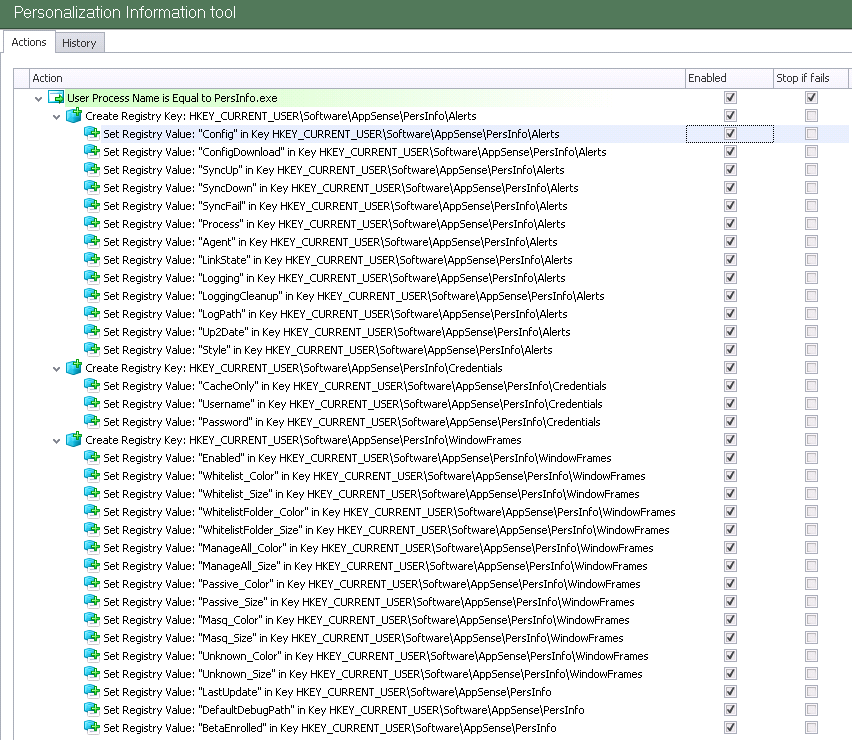Image resolution: width=852 pixels, height=740 pixels.
Task: Click the registry value icon for "LastUpdate"
Action: point(92,691)
